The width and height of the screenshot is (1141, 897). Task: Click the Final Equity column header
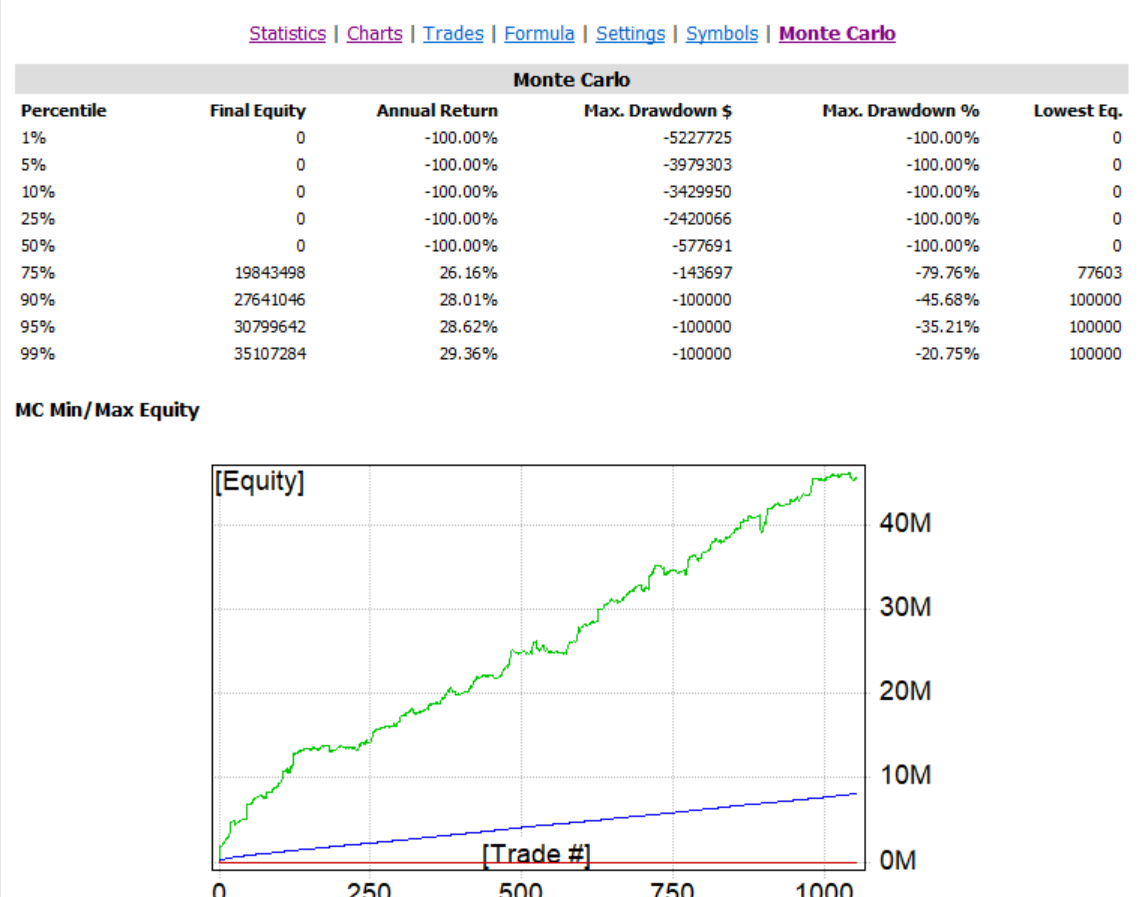[257, 111]
